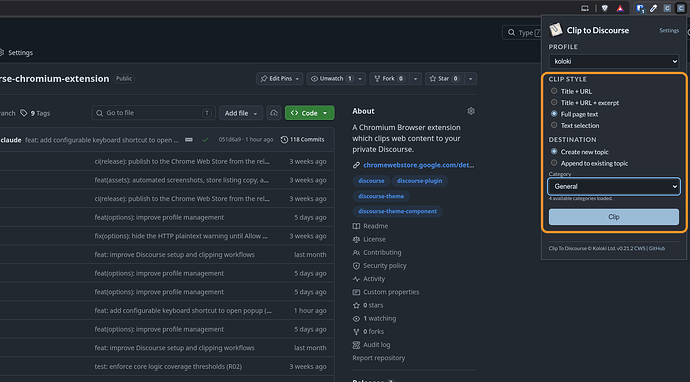The height and width of the screenshot is (382, 690).
Task: Star the repository with the Star button
Action: [x=445, y=78]
